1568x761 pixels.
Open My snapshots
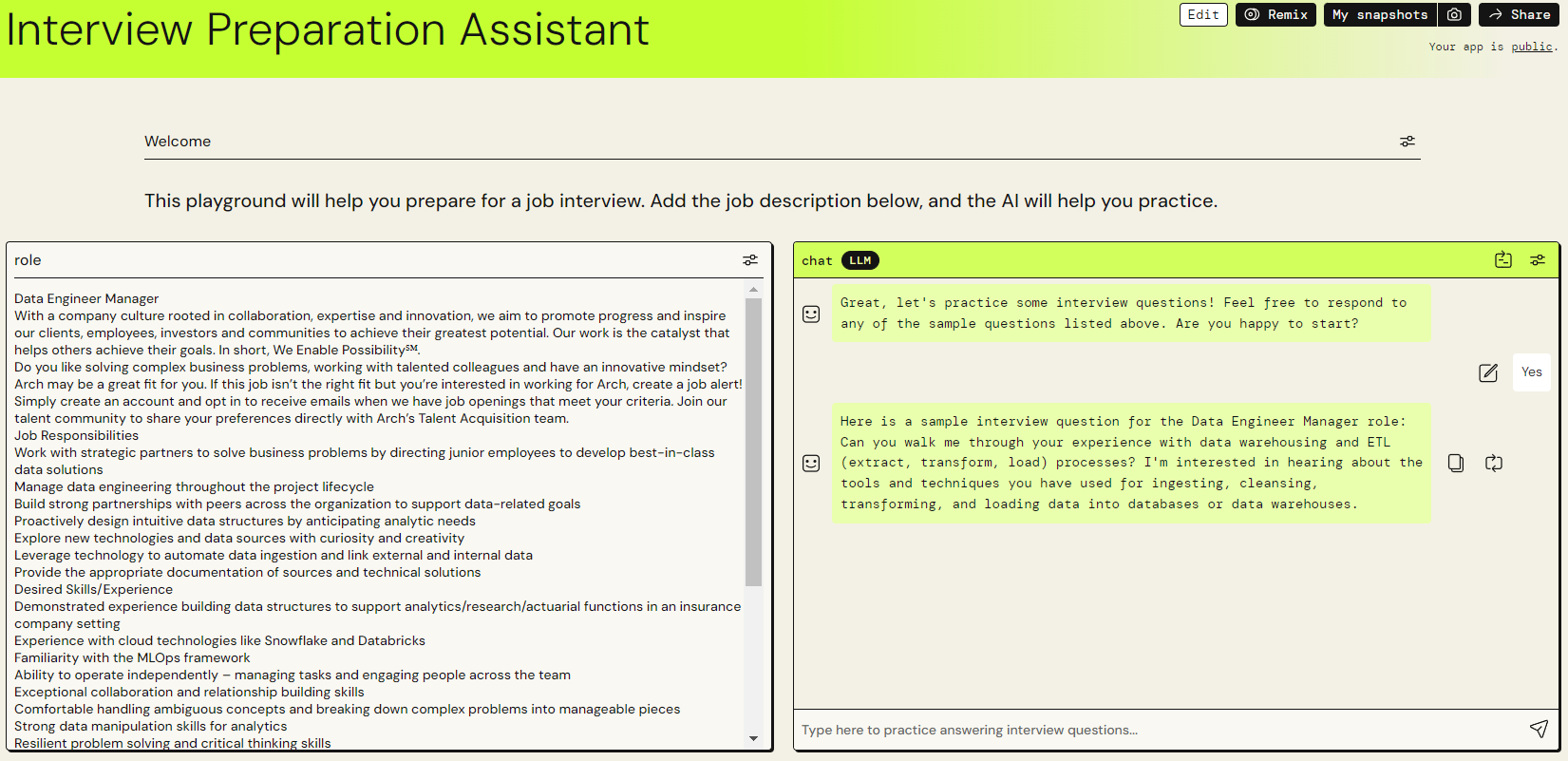1380,14
